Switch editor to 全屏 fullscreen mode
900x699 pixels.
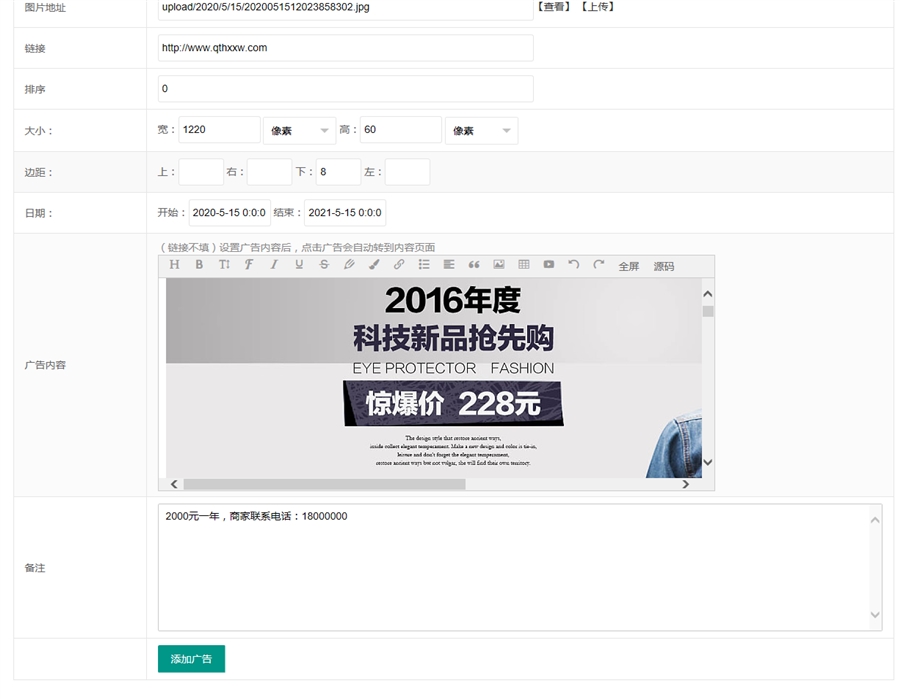(628, 266)
